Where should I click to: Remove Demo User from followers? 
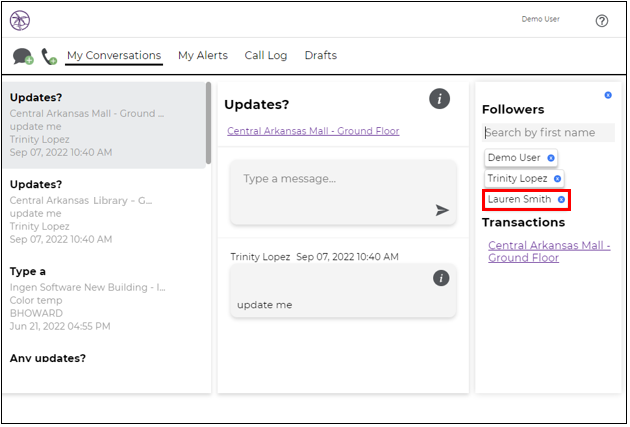551,158
